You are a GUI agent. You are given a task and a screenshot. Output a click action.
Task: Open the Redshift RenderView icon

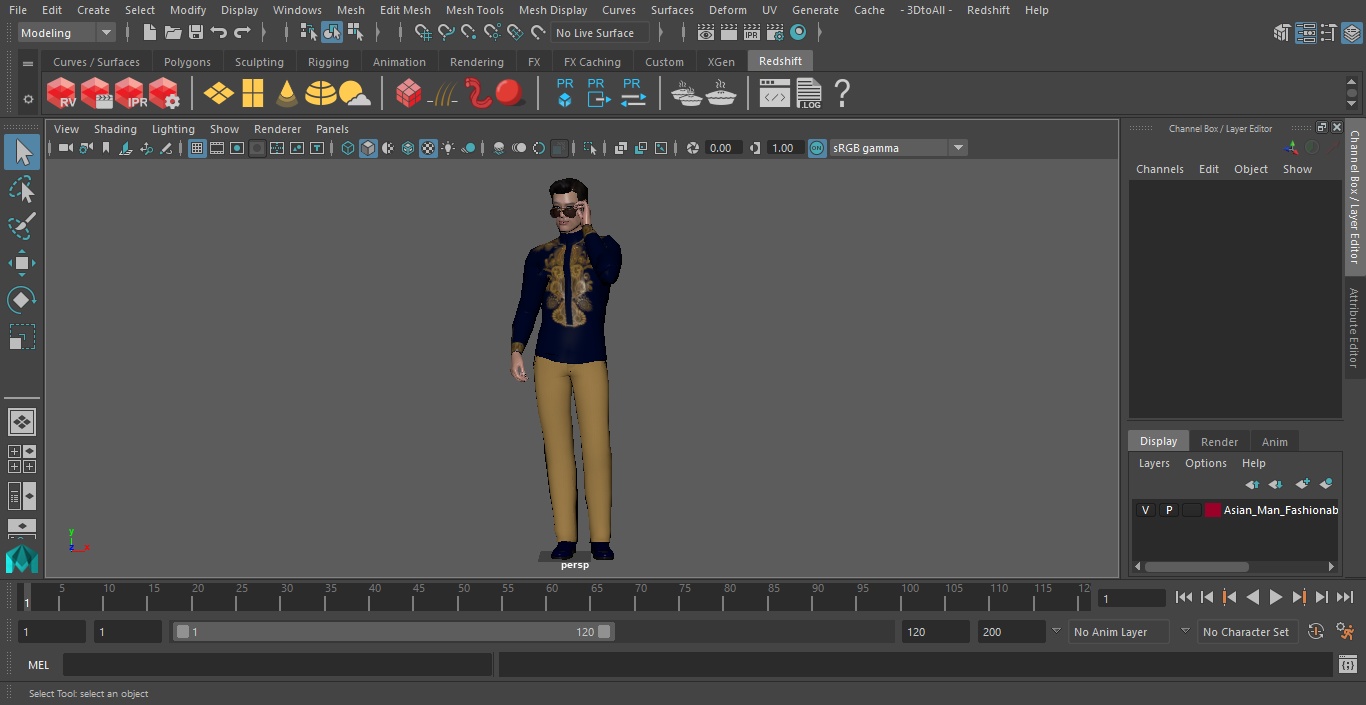(62, 94)
